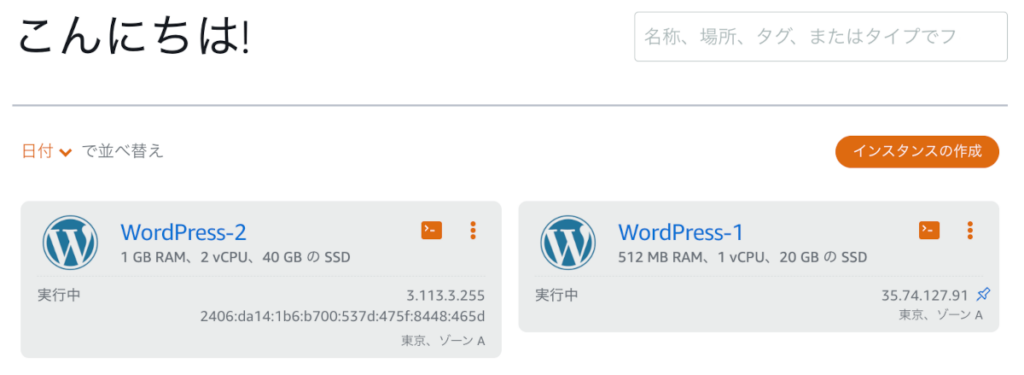Open the WordPress-1 instance link
1024x375 pixels.
pos(680,233)
